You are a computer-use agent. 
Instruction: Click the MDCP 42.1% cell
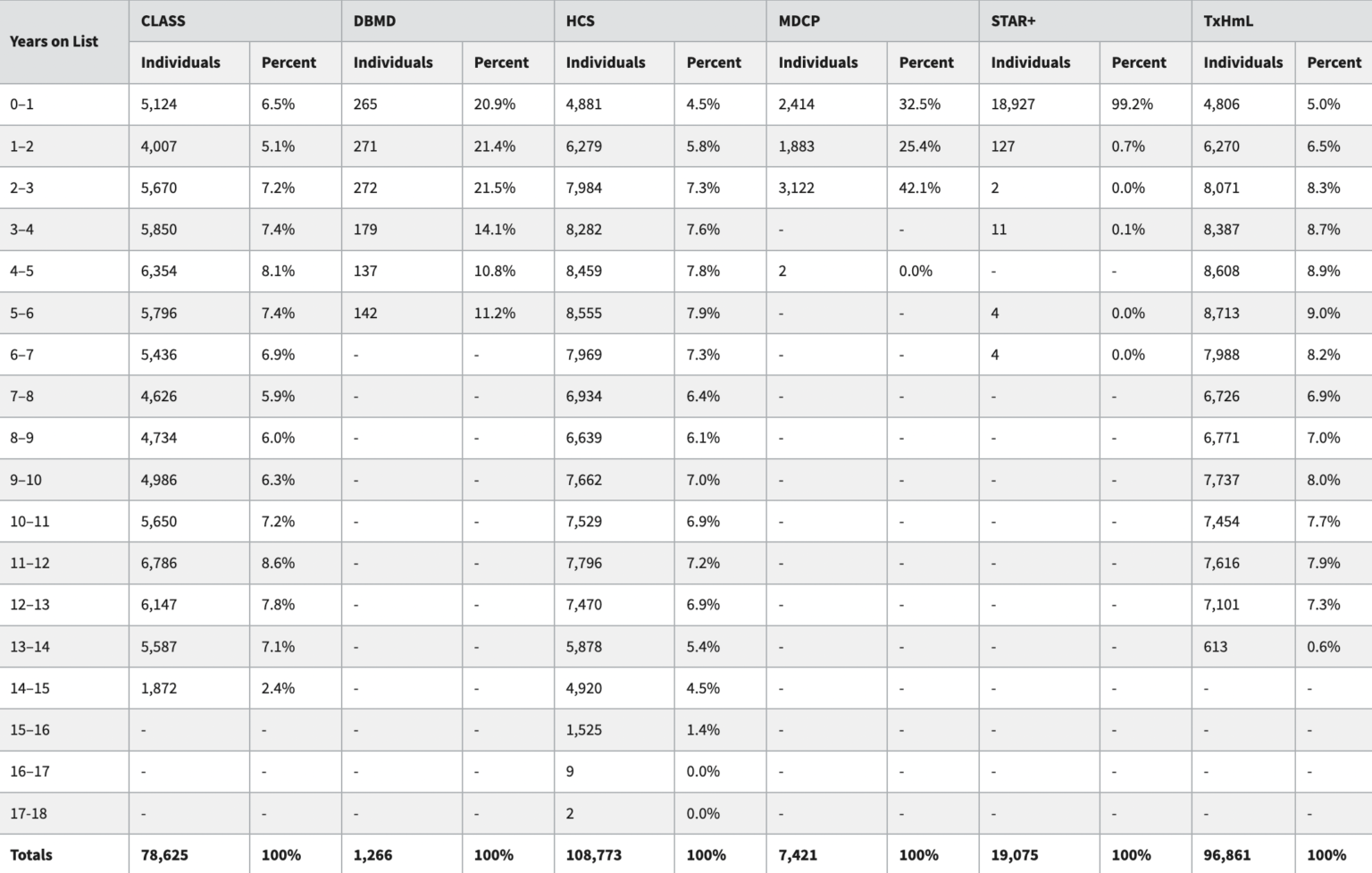click(x=919, y=188)
